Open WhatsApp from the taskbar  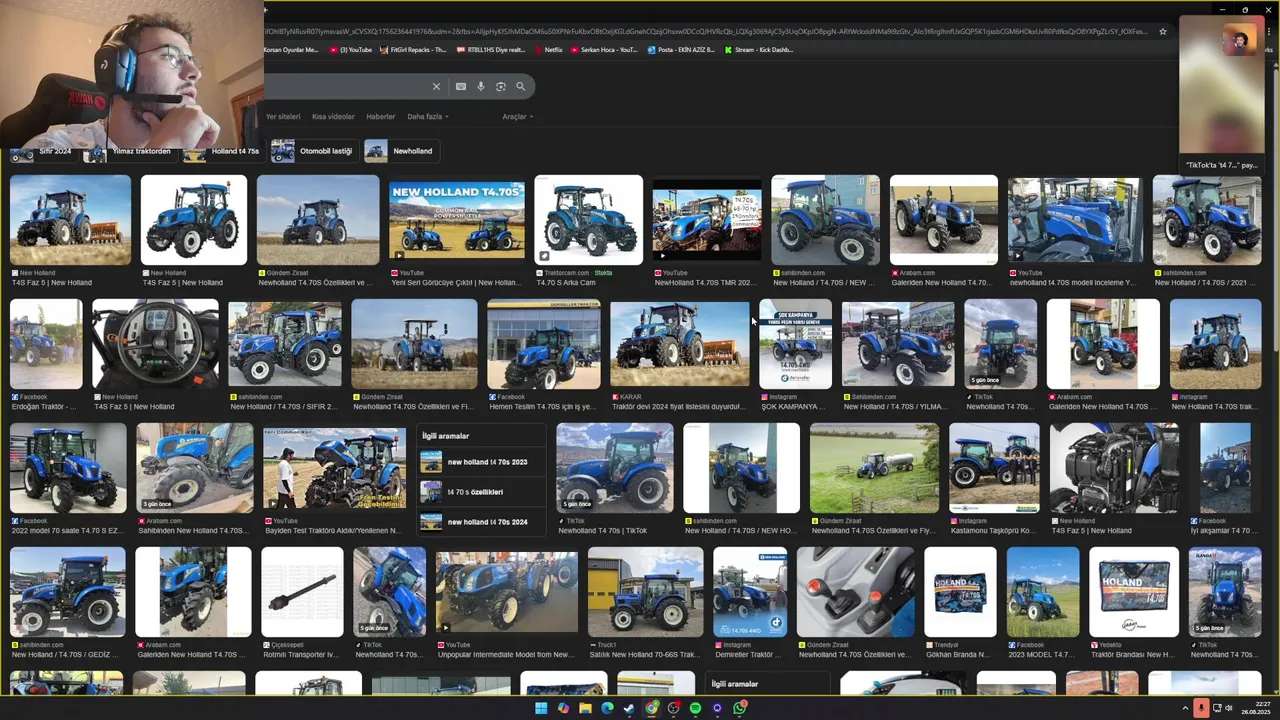coord(739,708)
